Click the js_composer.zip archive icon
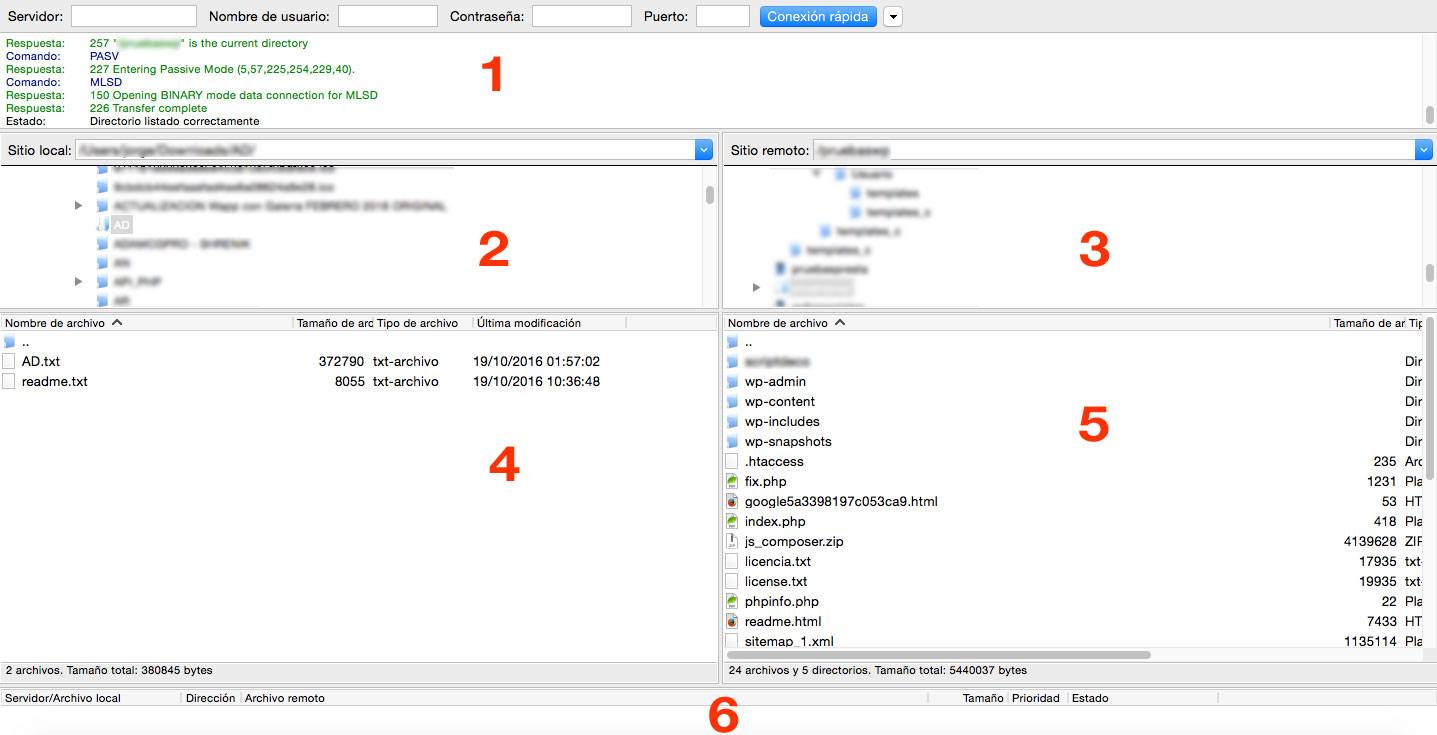Viewport: 1437px width, 735px height. tap(732, 542)
